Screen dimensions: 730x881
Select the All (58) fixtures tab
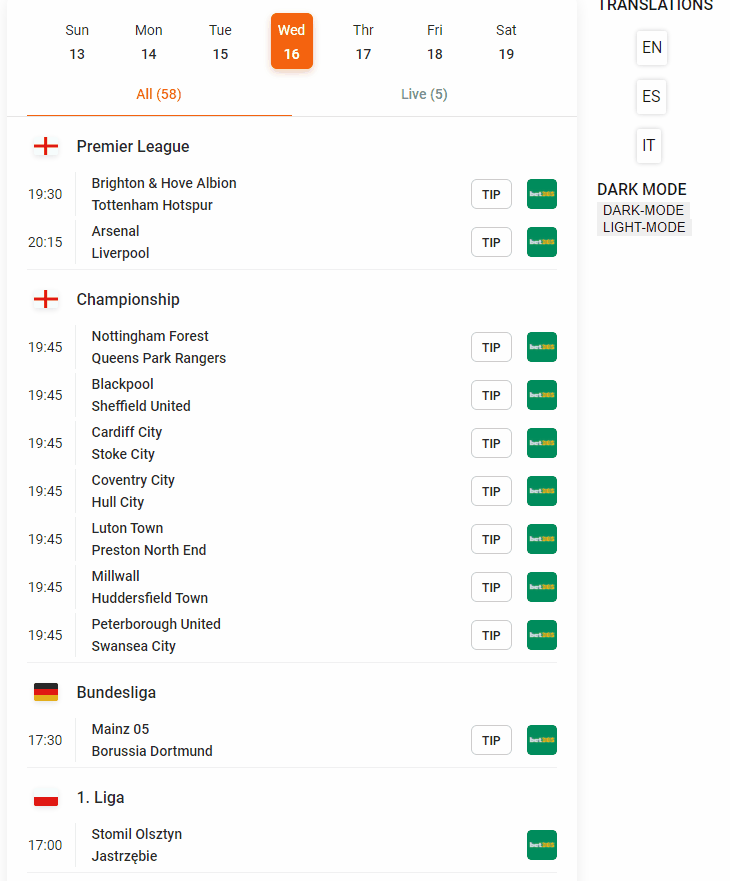[x=158, y=93]
